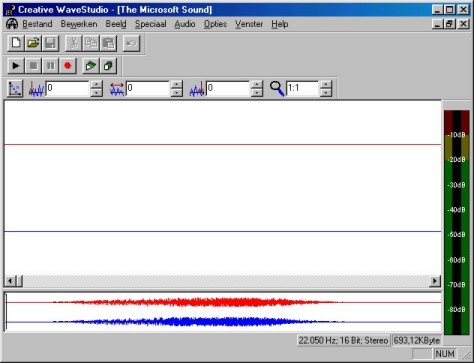The image size is (474, 363).
Task: Decrease the first waveform value spinner
Action: point(96,93)
